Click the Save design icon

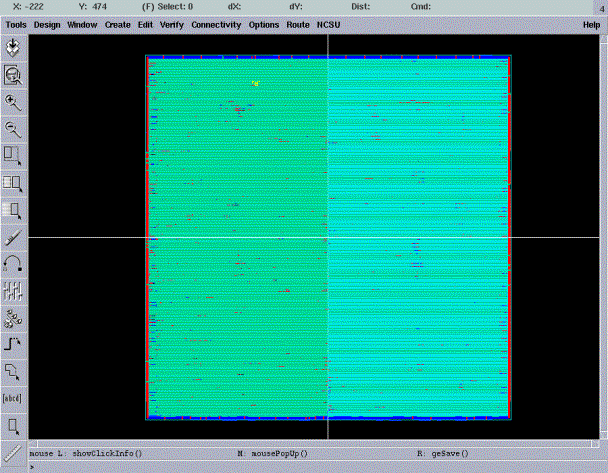click(x=14, y=47)
